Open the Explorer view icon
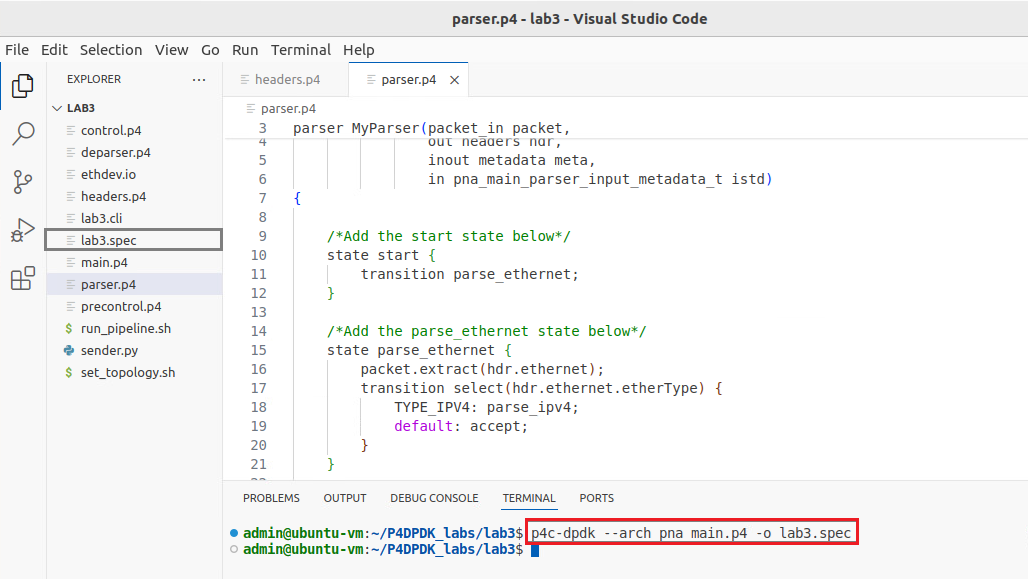 pos(23,86)
